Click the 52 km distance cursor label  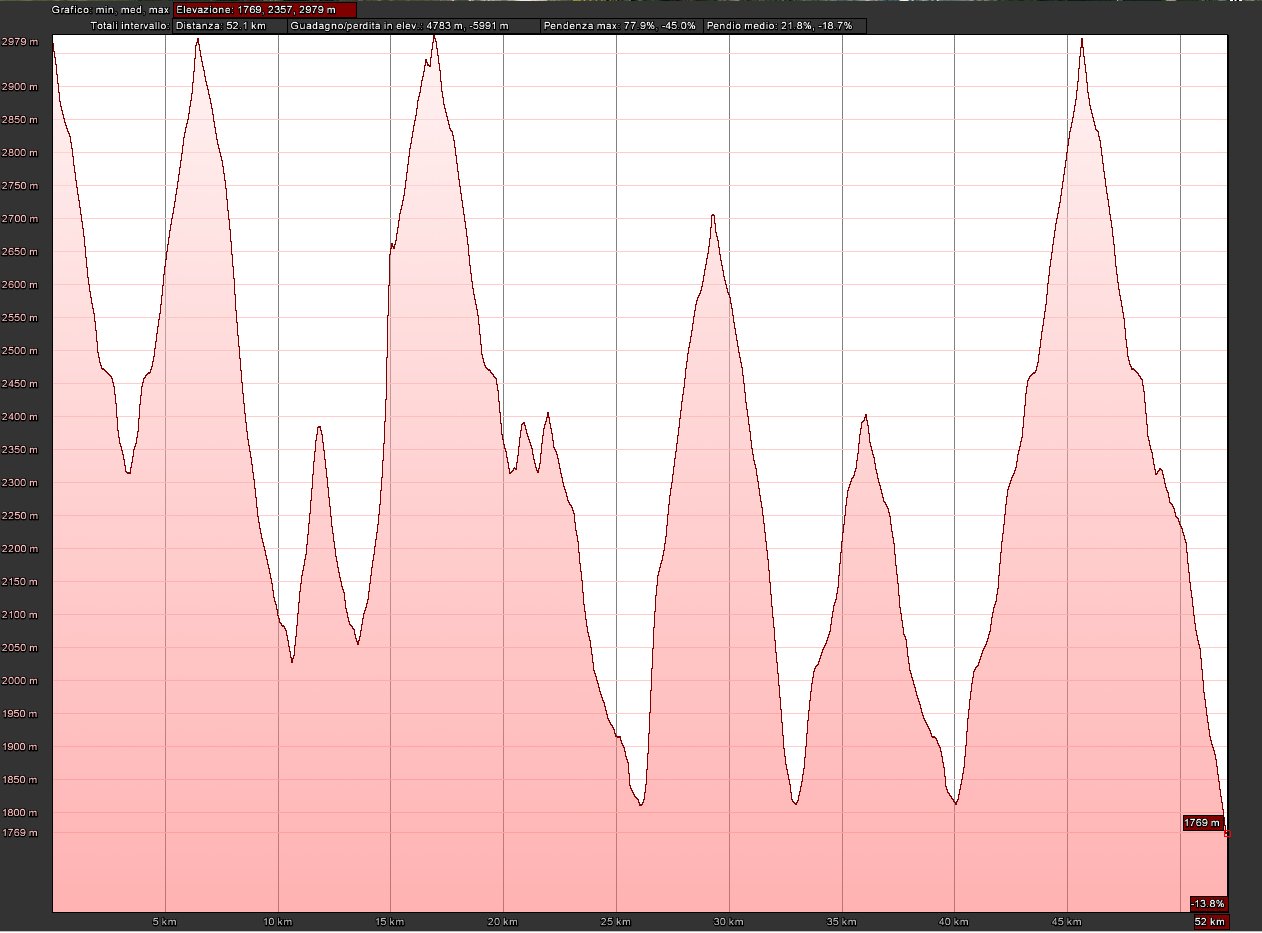click(x=1209, y=921)
